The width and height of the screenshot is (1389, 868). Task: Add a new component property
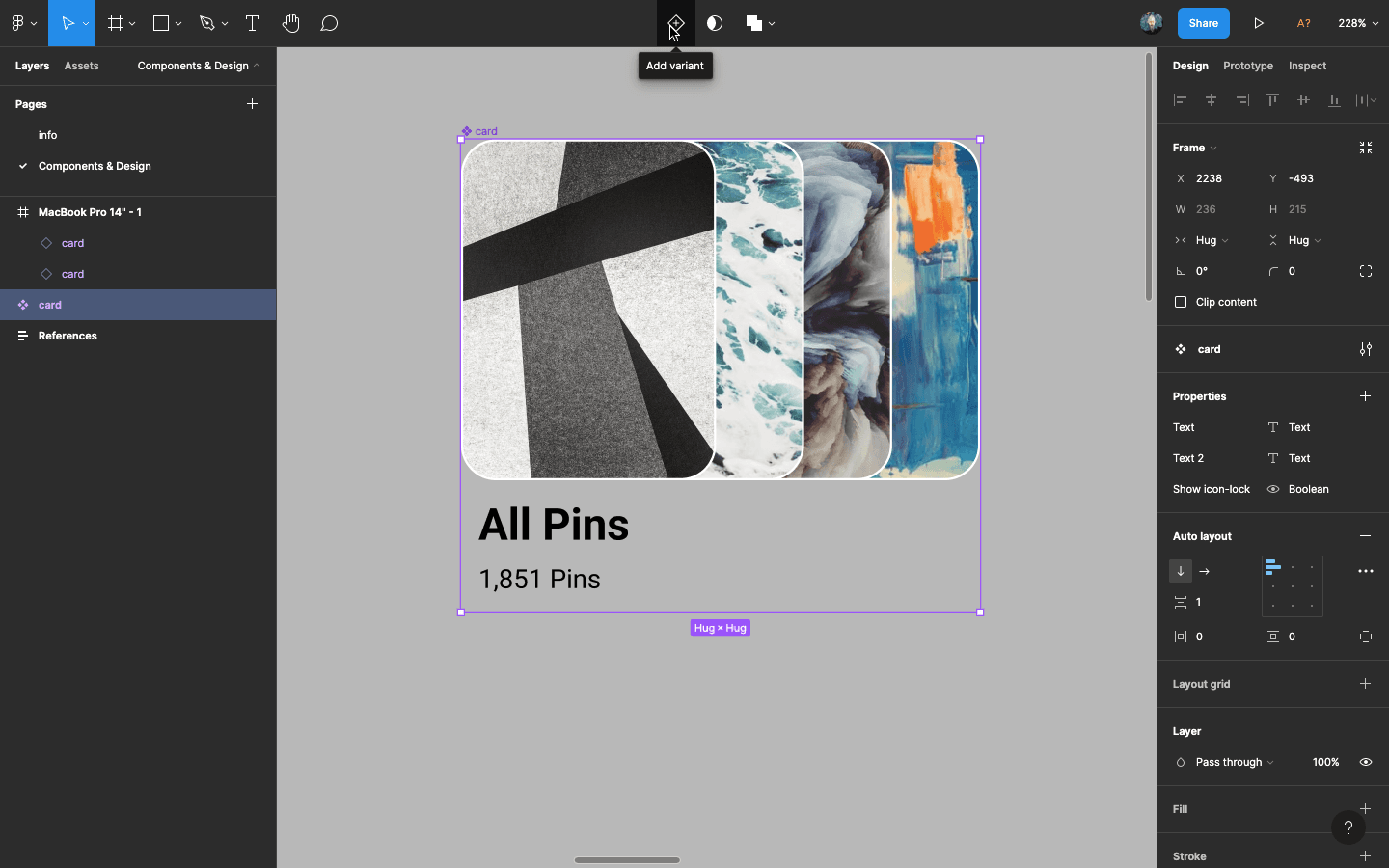1365,396
